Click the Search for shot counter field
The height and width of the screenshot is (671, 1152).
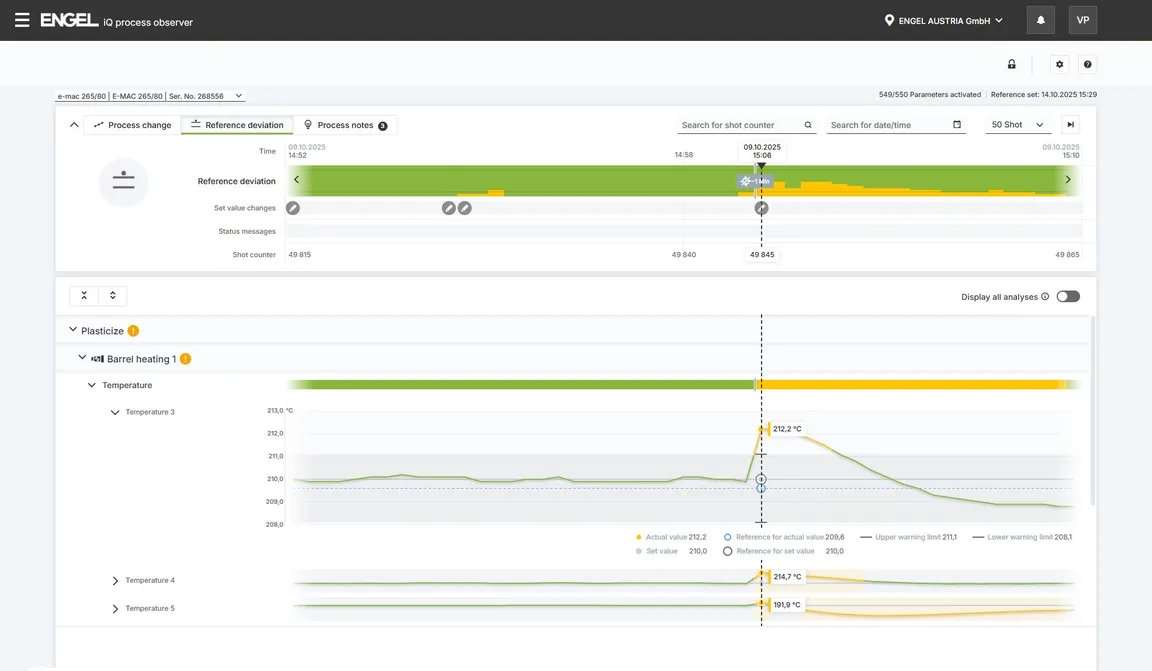pos(740,125)
